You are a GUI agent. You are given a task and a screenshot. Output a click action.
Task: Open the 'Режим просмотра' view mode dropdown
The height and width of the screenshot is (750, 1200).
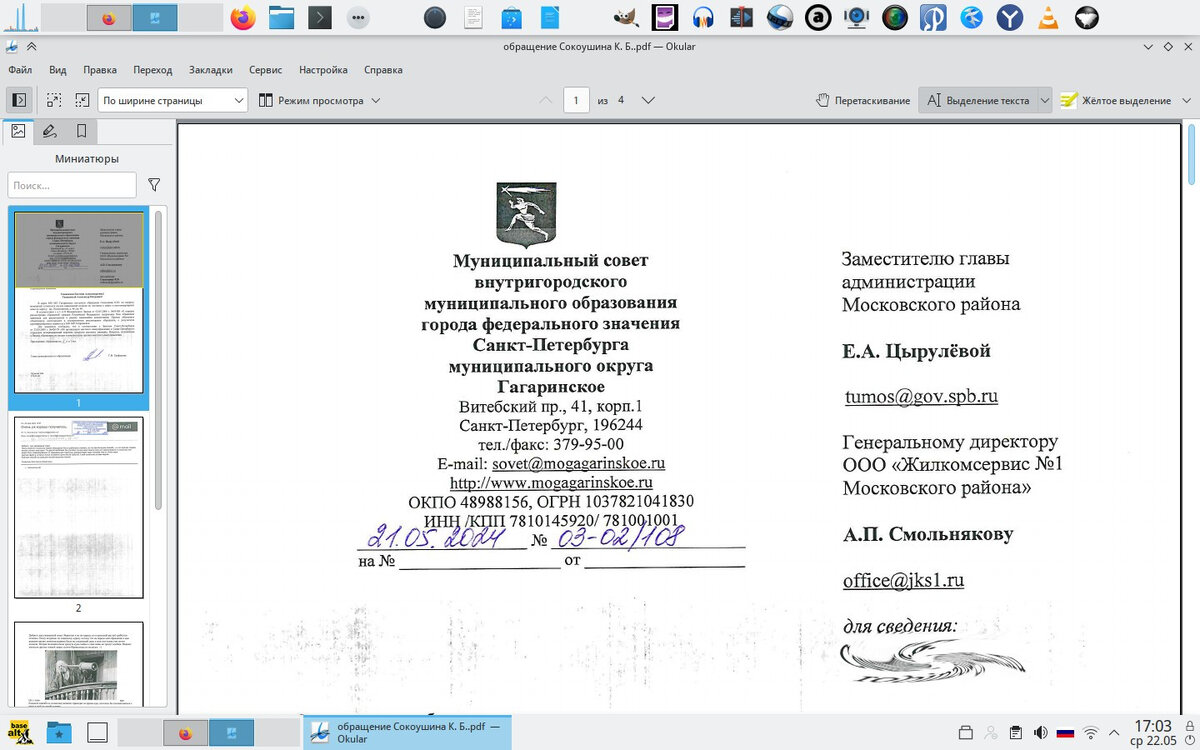[x=319, y=100]
